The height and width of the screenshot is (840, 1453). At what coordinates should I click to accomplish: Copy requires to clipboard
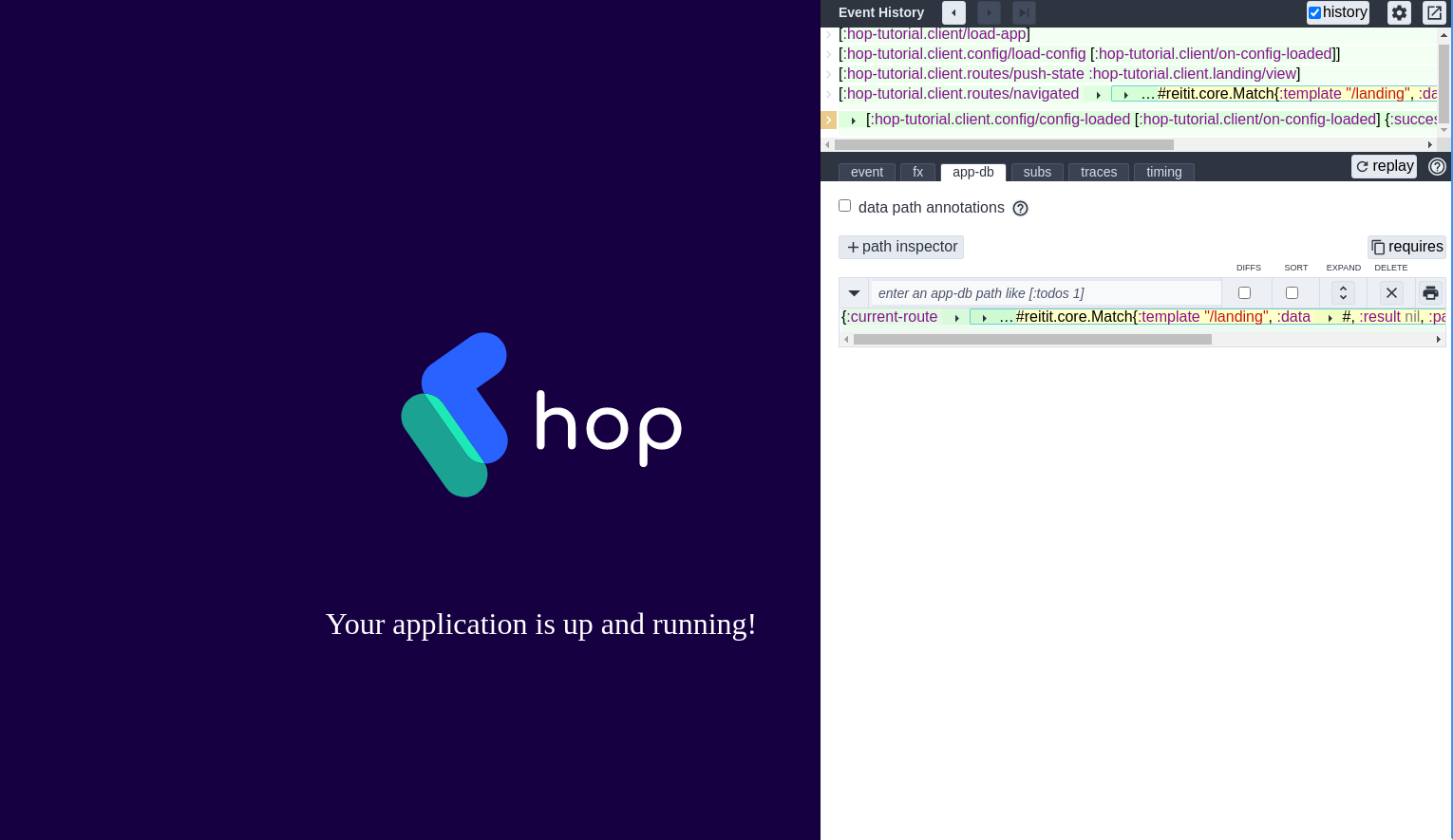1406,247
